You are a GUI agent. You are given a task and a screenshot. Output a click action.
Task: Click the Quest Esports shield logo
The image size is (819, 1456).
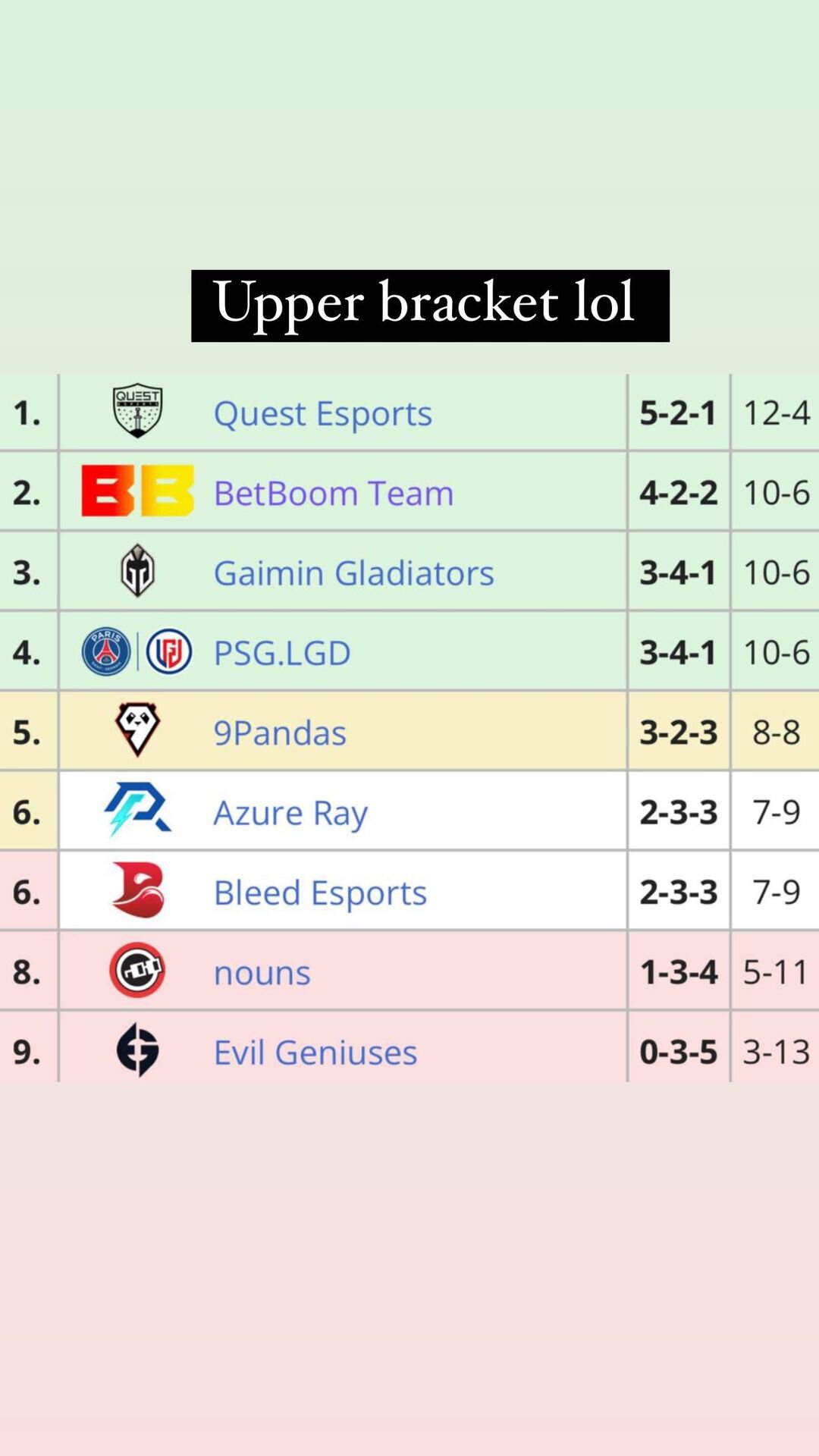137,410
